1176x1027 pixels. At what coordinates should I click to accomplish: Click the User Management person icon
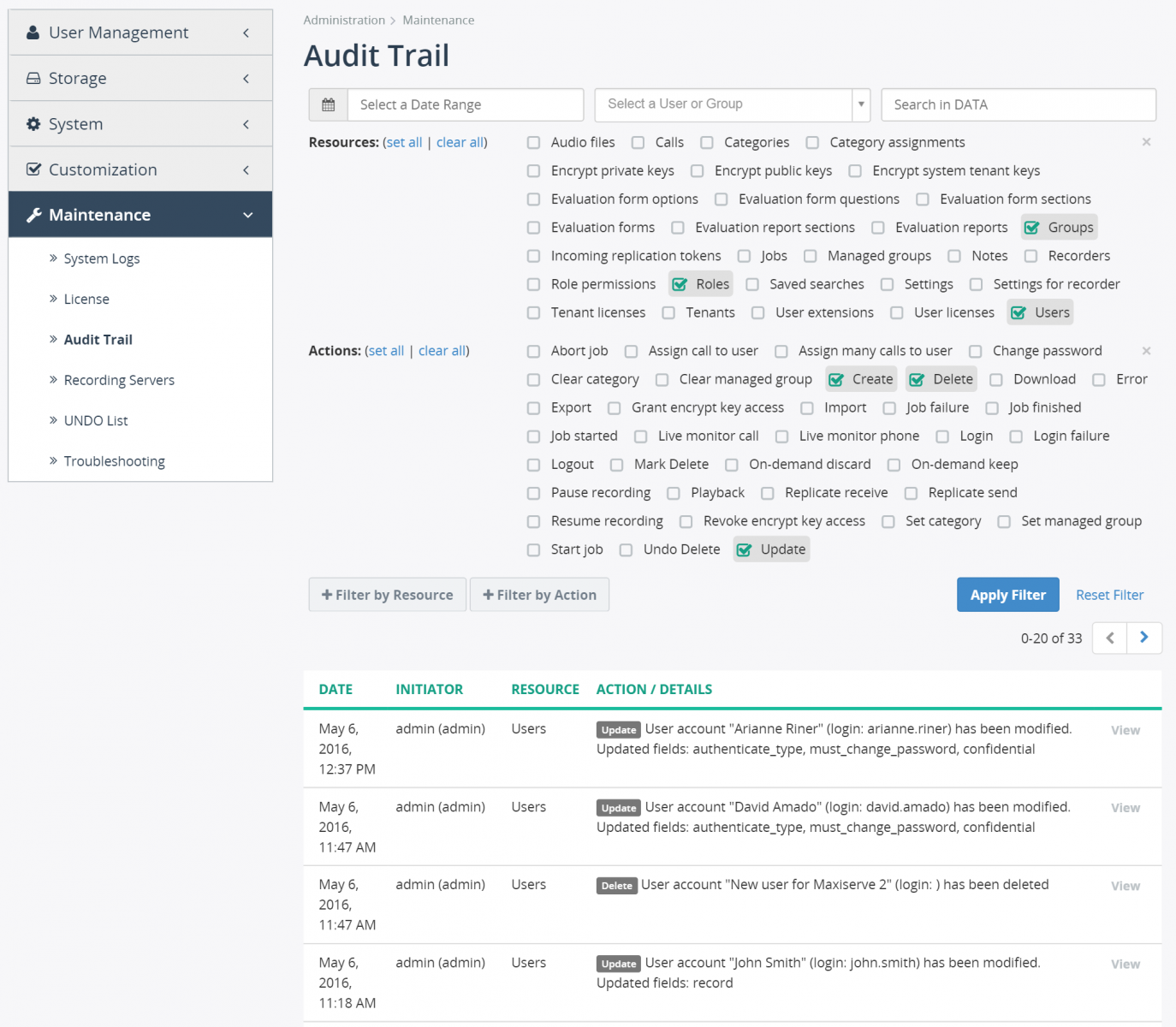[x=33, y=32]
